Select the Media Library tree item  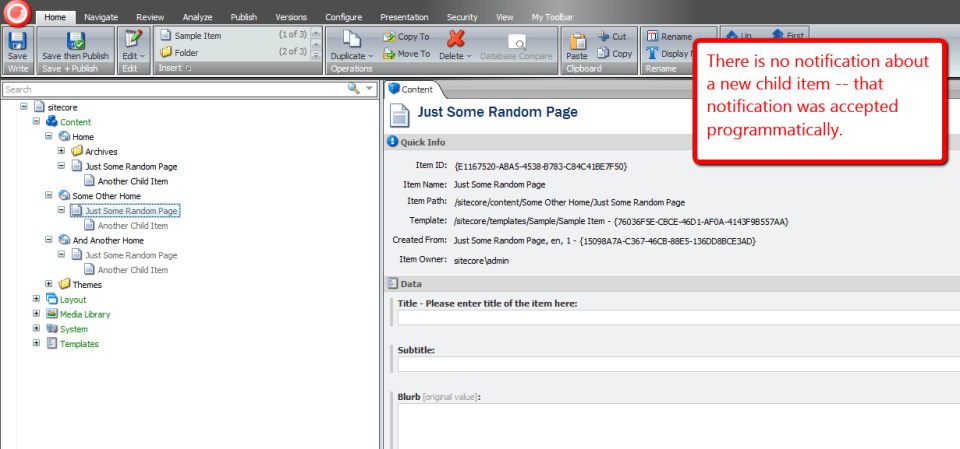click(x=84, y=315)
